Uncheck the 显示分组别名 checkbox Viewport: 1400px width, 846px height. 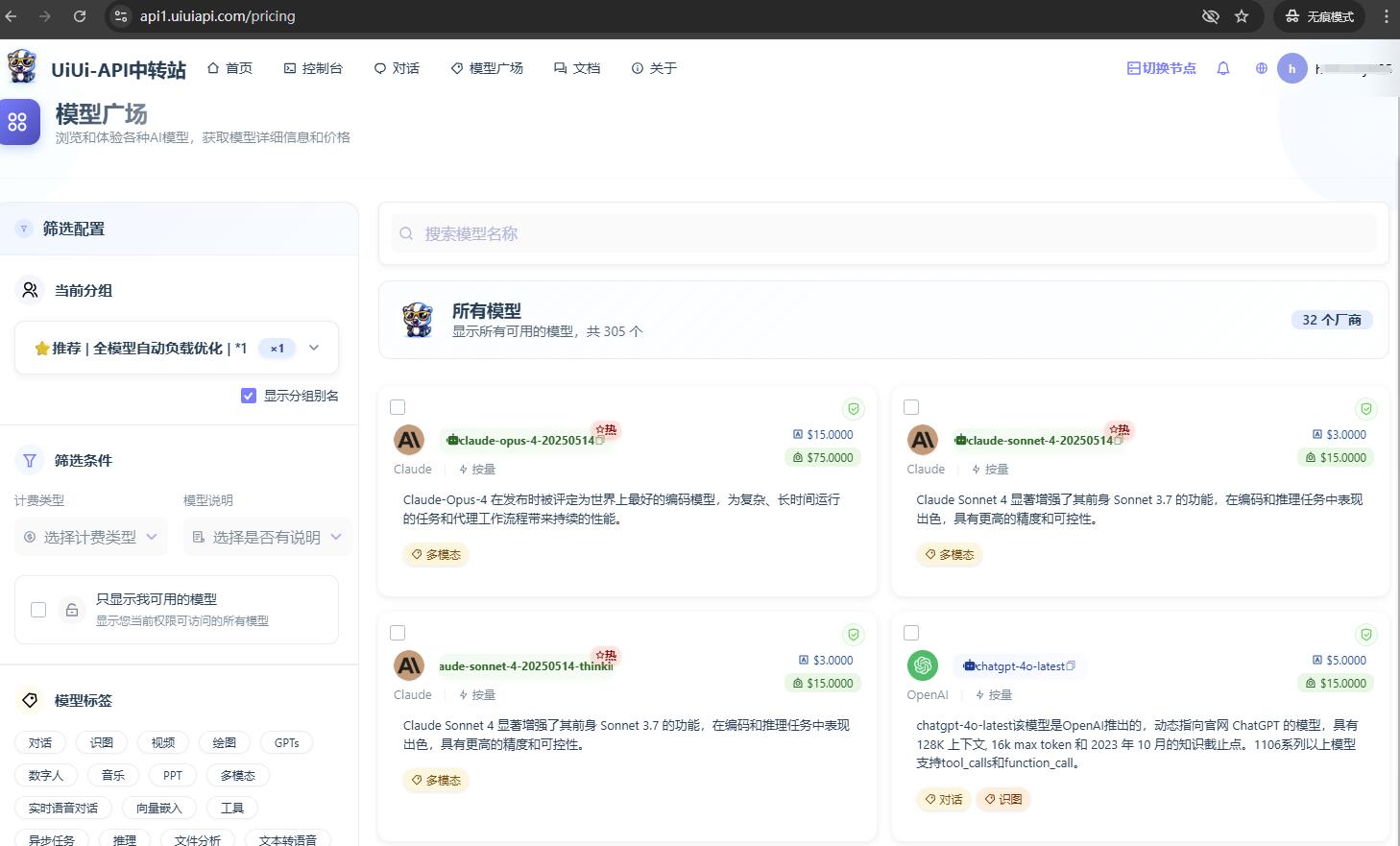click(248, 395)
